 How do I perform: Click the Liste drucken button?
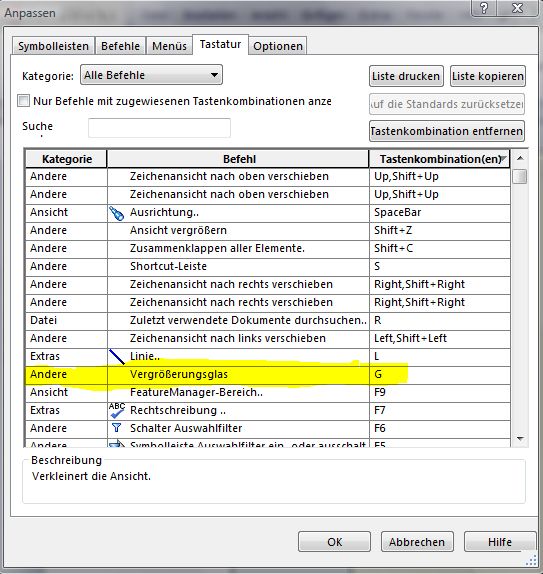click(406, 76)
